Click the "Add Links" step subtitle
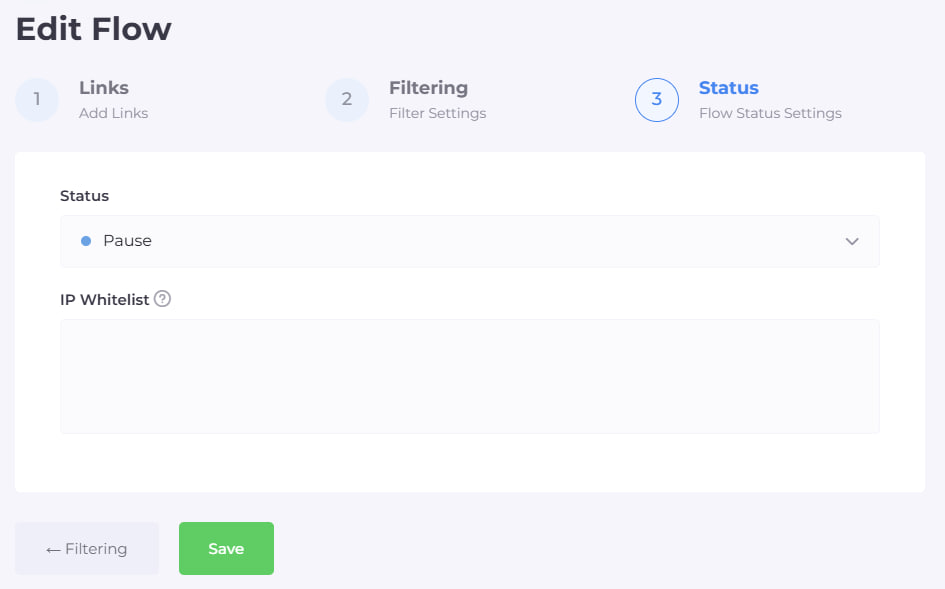The height and width of the screenshot is (589, 945). (113, 114)
